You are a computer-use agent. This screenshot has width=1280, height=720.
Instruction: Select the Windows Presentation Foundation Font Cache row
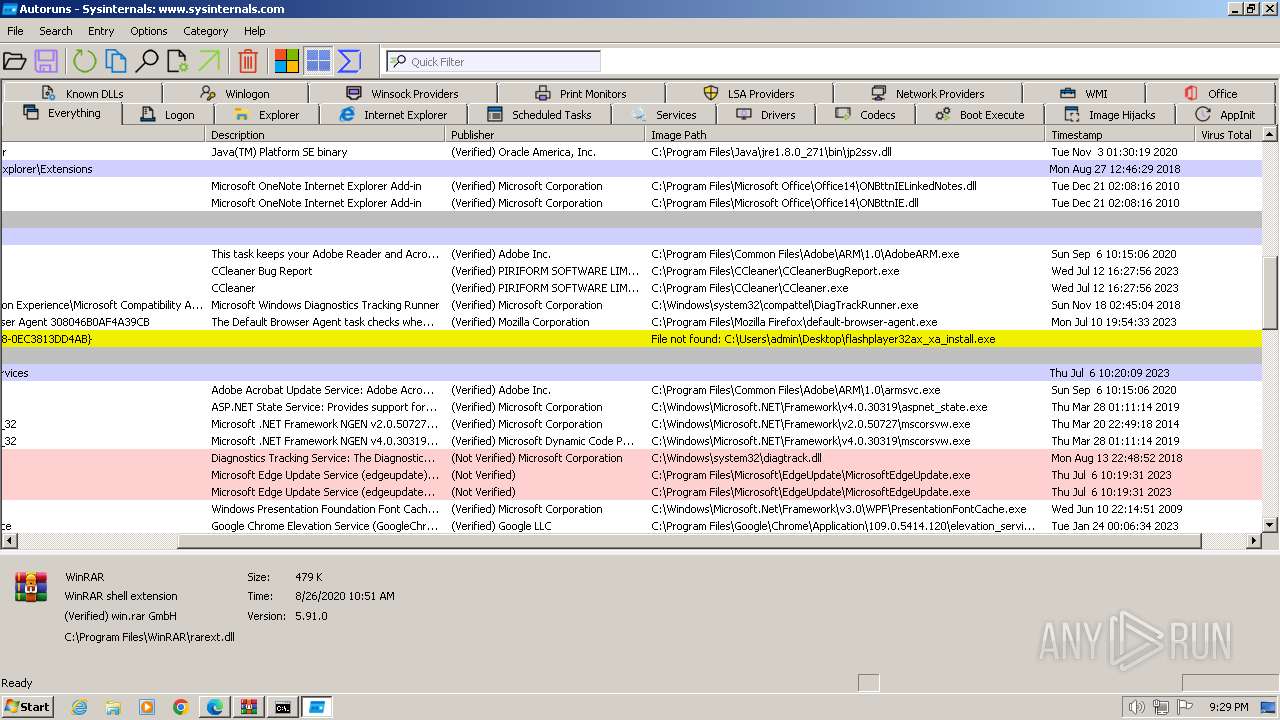point(631,509)
